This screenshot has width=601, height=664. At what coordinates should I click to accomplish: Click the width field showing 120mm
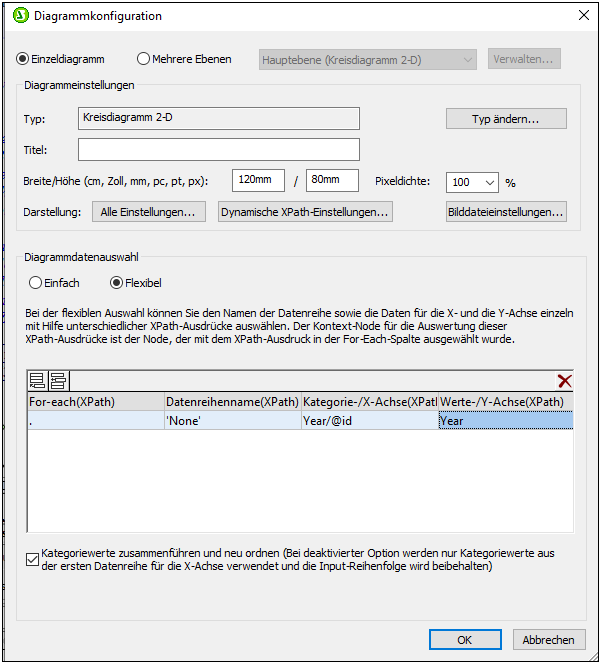click(258, 180)
